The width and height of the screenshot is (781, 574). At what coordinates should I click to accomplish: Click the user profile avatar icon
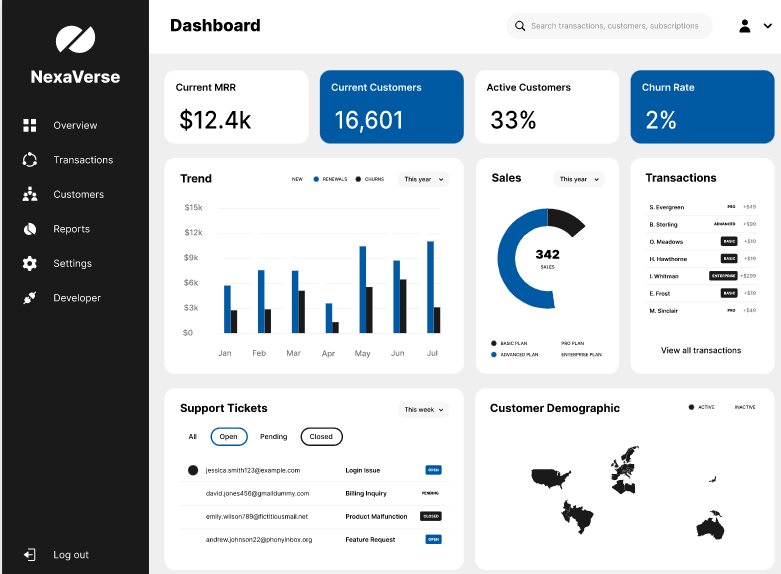tap(745, 26)
